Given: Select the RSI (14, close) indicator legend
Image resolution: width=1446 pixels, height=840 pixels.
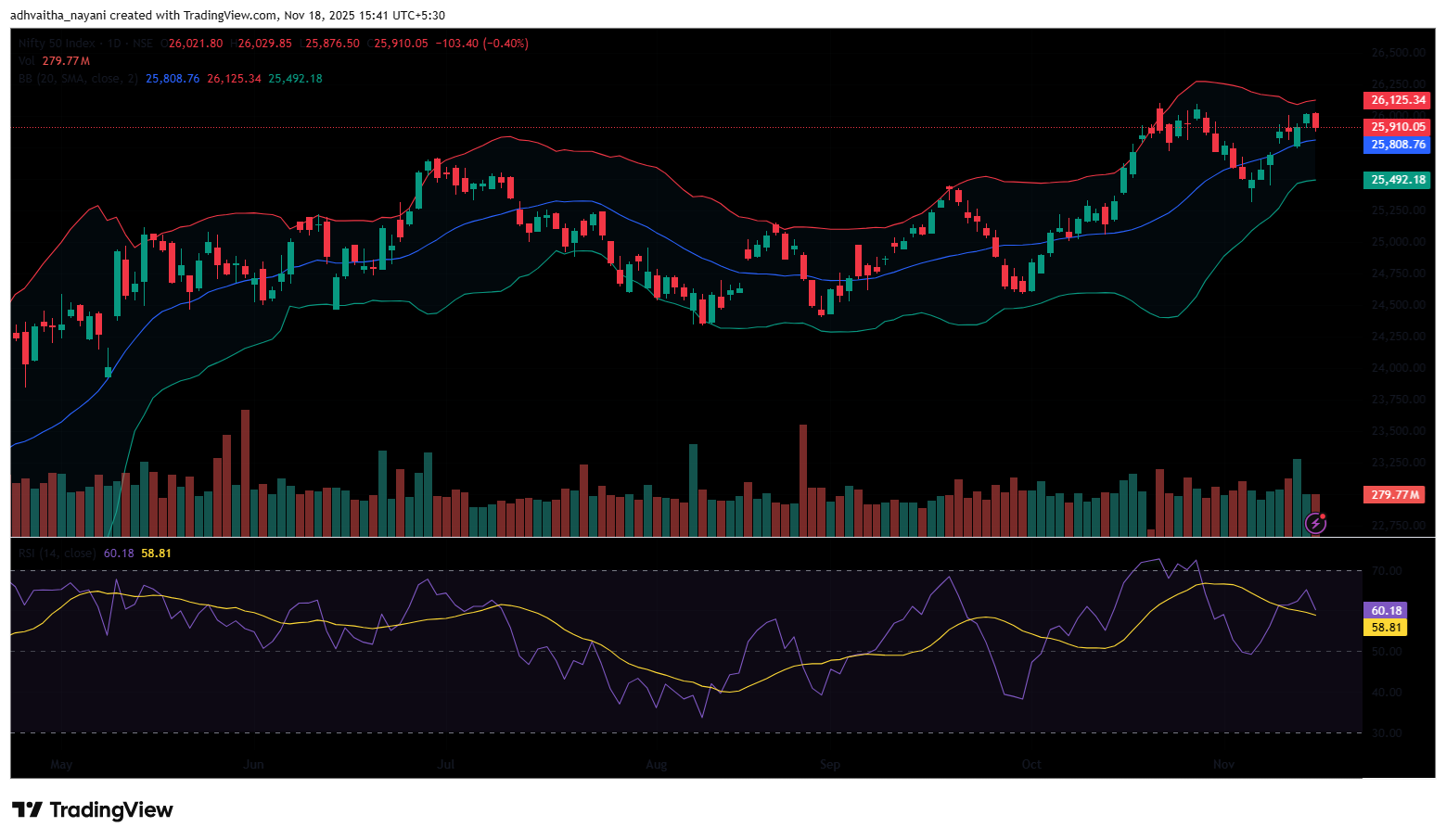Looking at the screenshot, I should point(57,554).
